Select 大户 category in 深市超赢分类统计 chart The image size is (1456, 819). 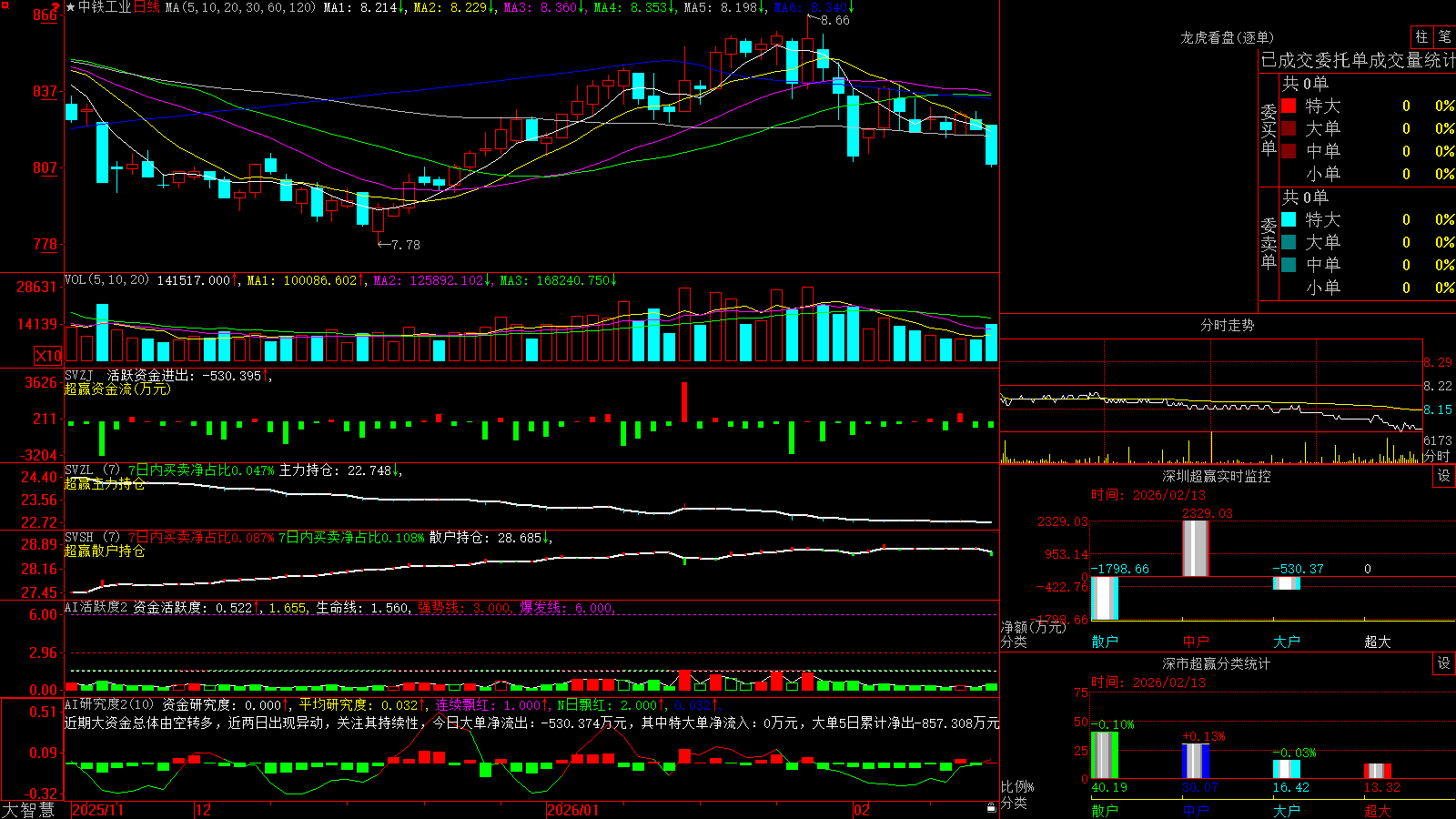1287,810
